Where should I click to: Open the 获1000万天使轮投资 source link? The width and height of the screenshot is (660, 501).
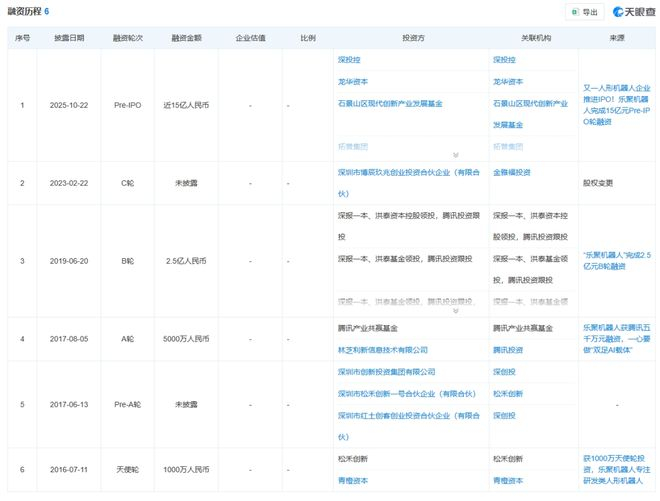pos(617,469)
